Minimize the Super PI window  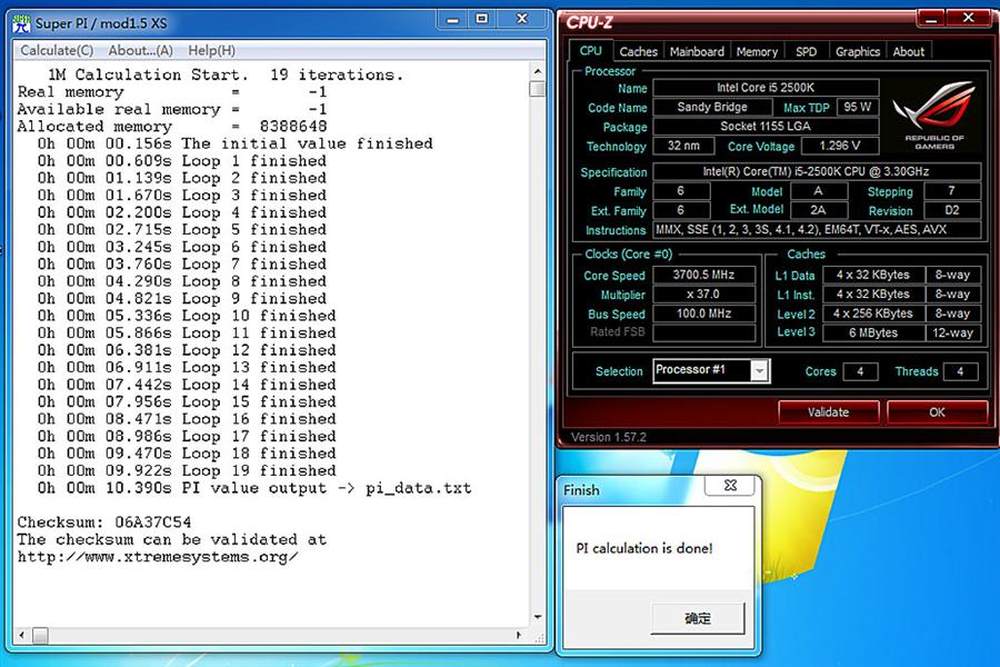pyautogui.click(x=453, y=20)
